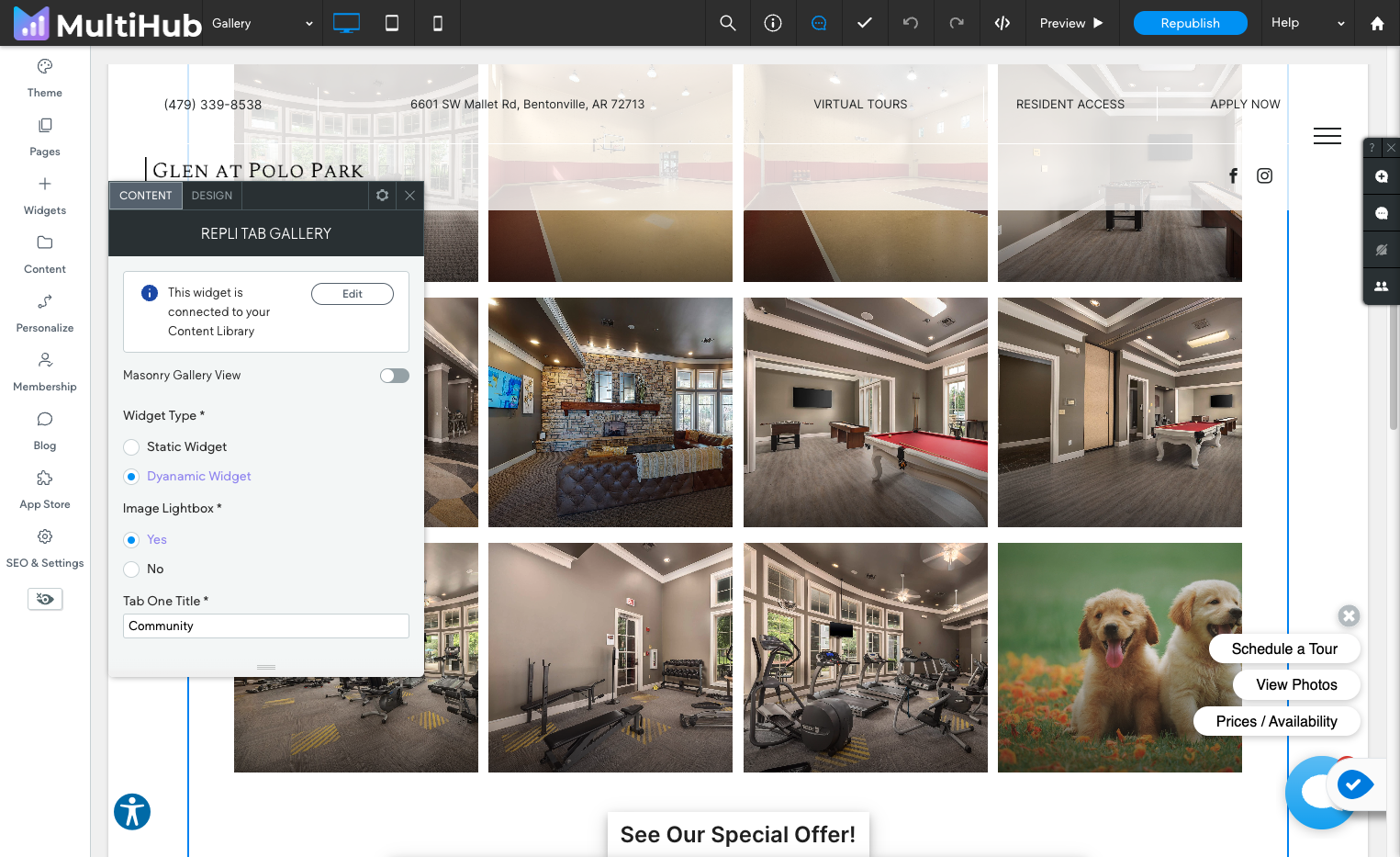Choose No for Image Lightbox
Viewport: 1400px width, 857px height.
(131, 569)
